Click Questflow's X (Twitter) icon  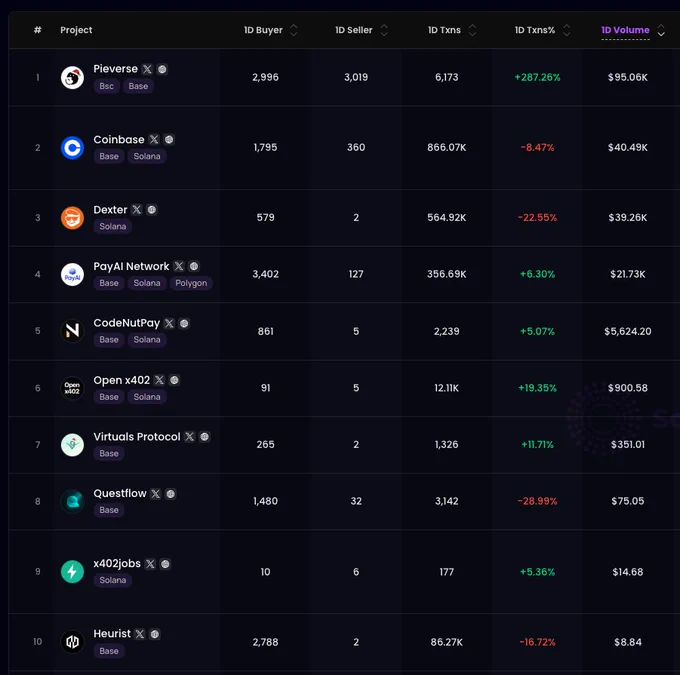tap(156, 494)
